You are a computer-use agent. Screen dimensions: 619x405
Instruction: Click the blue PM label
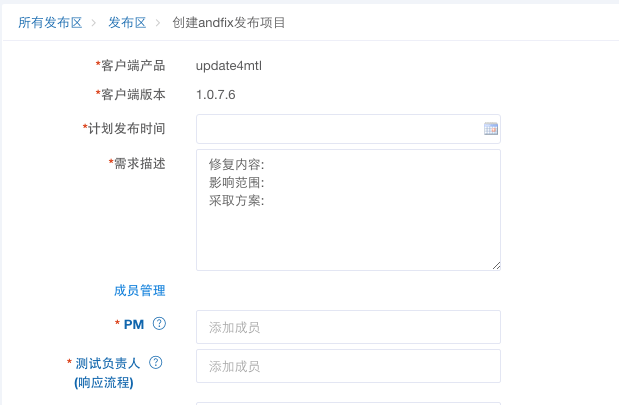click(x=134, y=325)
